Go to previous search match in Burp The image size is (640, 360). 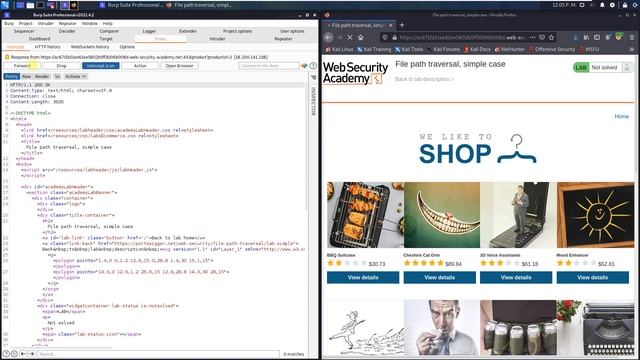point(23,354)
